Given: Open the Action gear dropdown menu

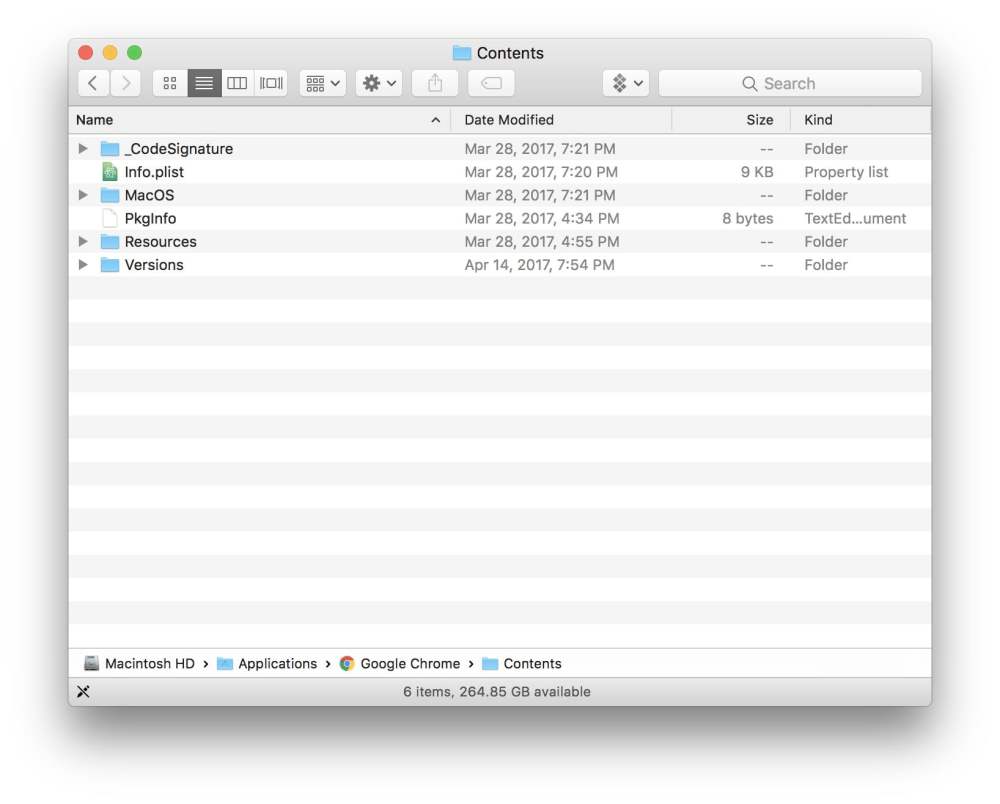Looking at the screenshot, I should (x=379, y=83).
